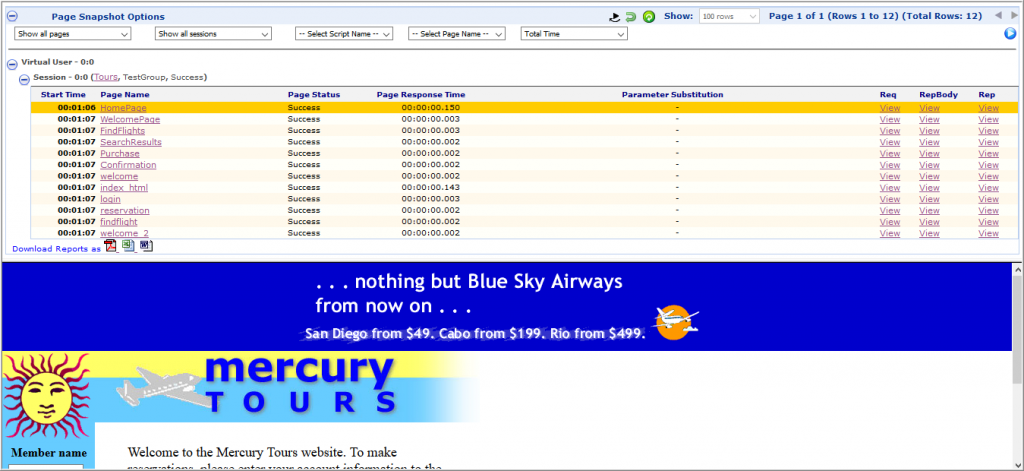This screenshot has width=1024, height=471.
Task: Click the Start Time column header
Action: coord(63,95)
